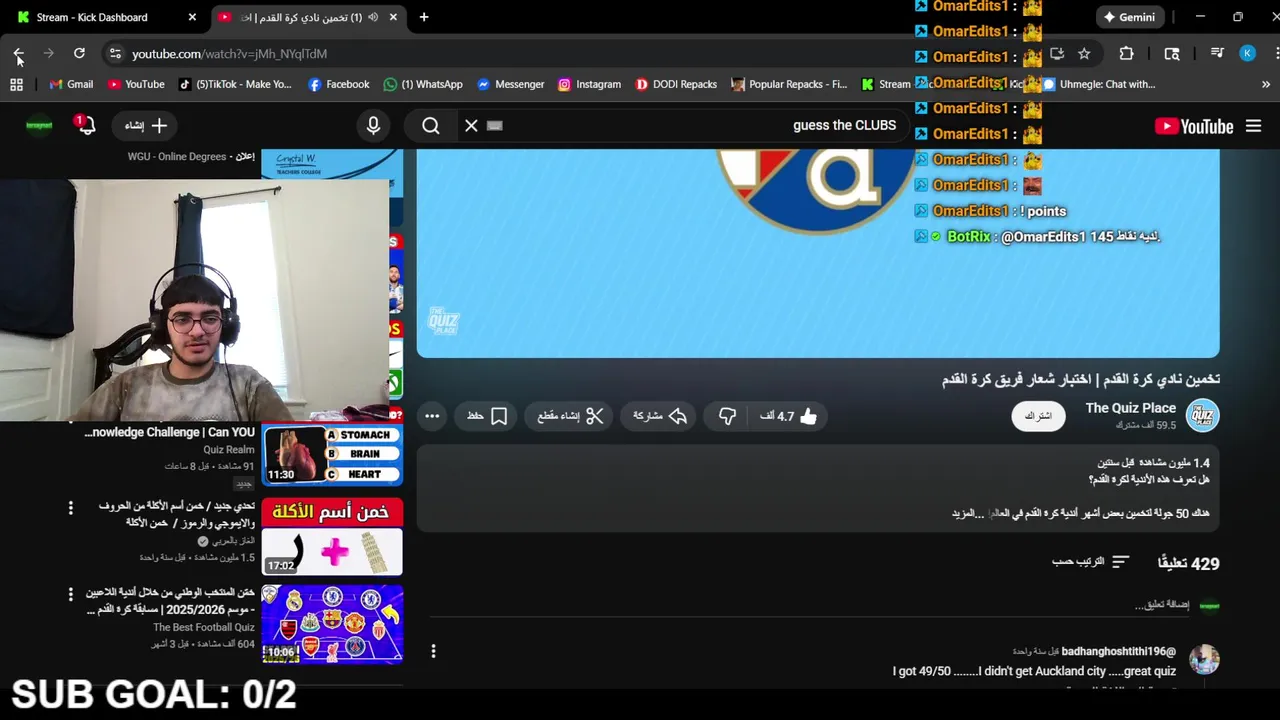Open a new browser tab

[424, 17]
